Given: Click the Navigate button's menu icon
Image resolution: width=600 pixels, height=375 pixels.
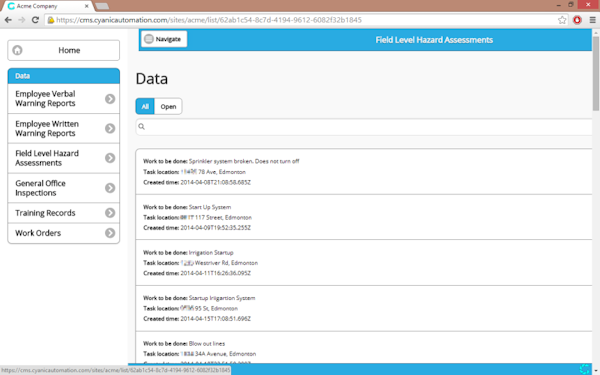Looking at the screenshot, I should coord(149,39).
